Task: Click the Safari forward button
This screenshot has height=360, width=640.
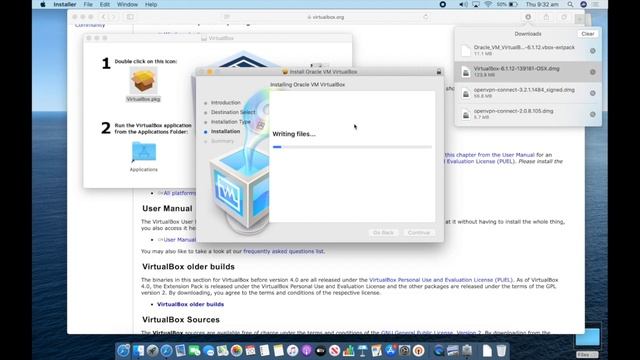Action: point(113,17)
